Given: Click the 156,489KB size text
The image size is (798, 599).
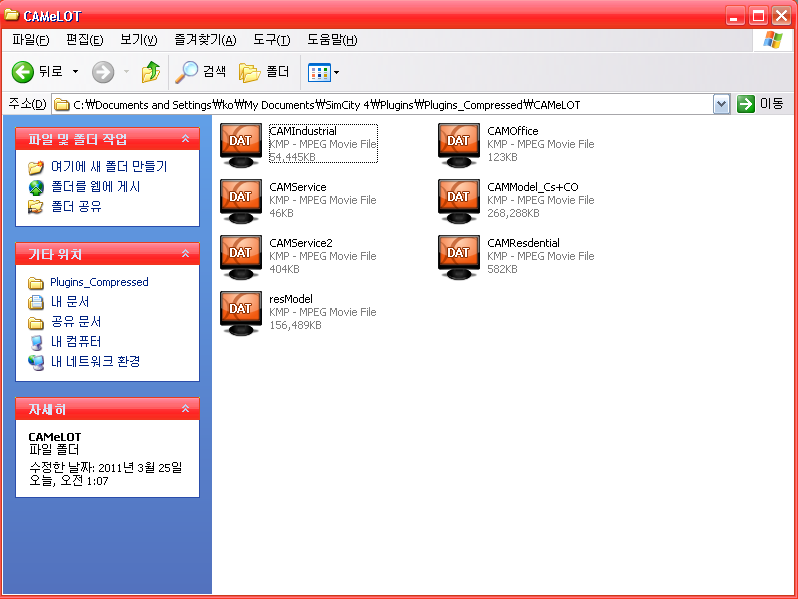Looking at the screenshot, I should click(x=296, y=325).
